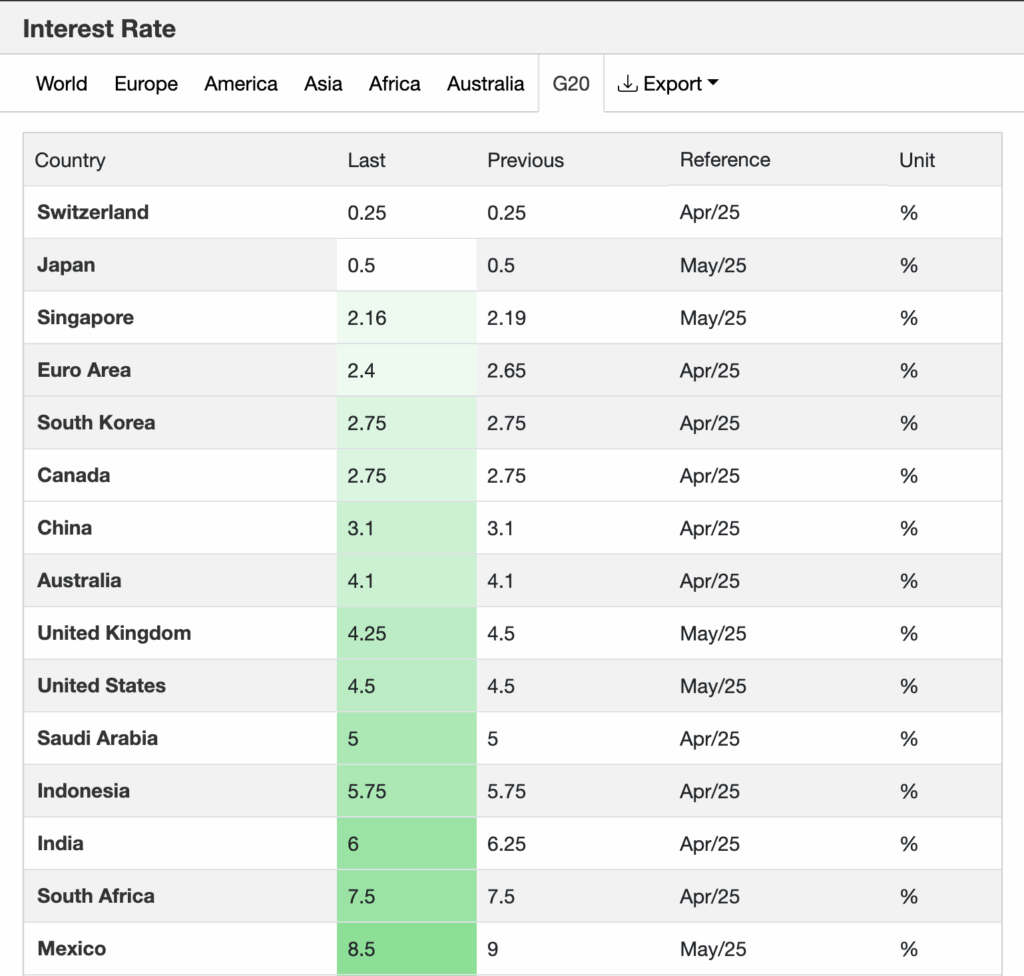The height and width of the screenshot is (976, 1024).
Task: Click Mexico's green 8.5 rate cell
Action: pos(406,949)
